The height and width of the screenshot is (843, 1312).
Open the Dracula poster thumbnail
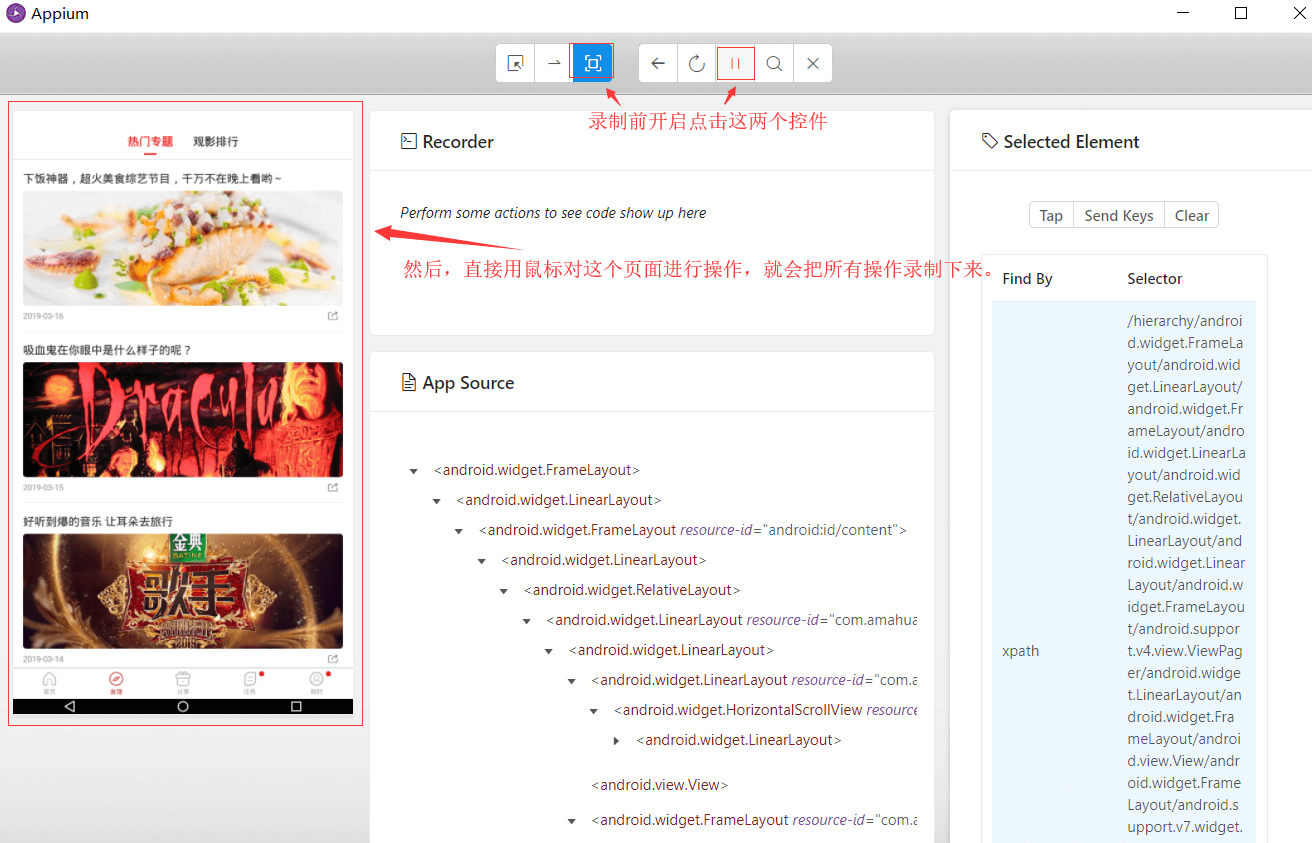point(183,419)
